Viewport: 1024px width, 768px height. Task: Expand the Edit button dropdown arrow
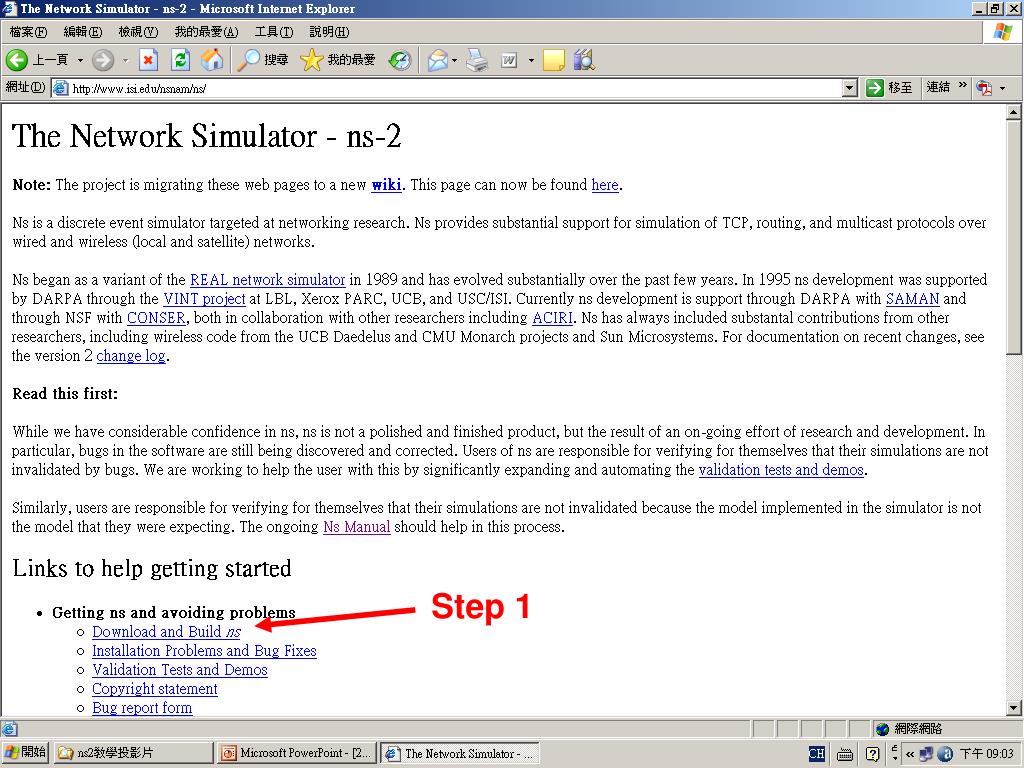531,61
